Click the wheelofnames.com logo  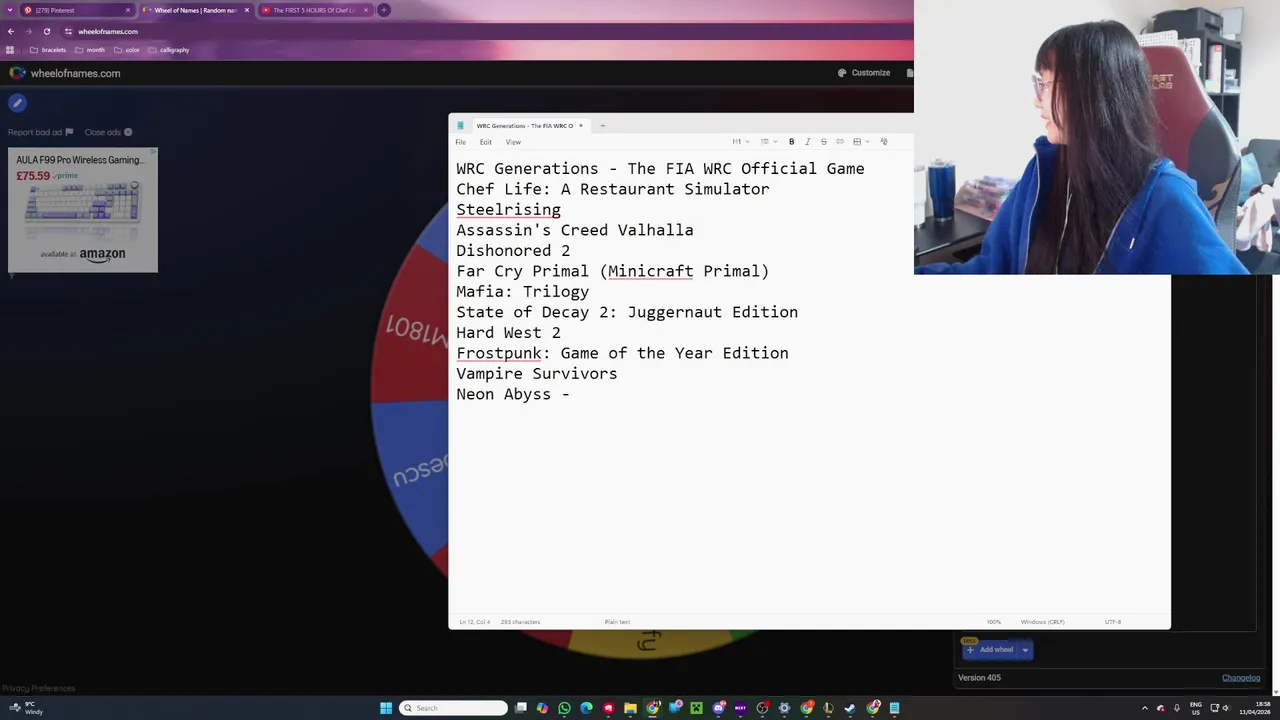coord(65,73)
